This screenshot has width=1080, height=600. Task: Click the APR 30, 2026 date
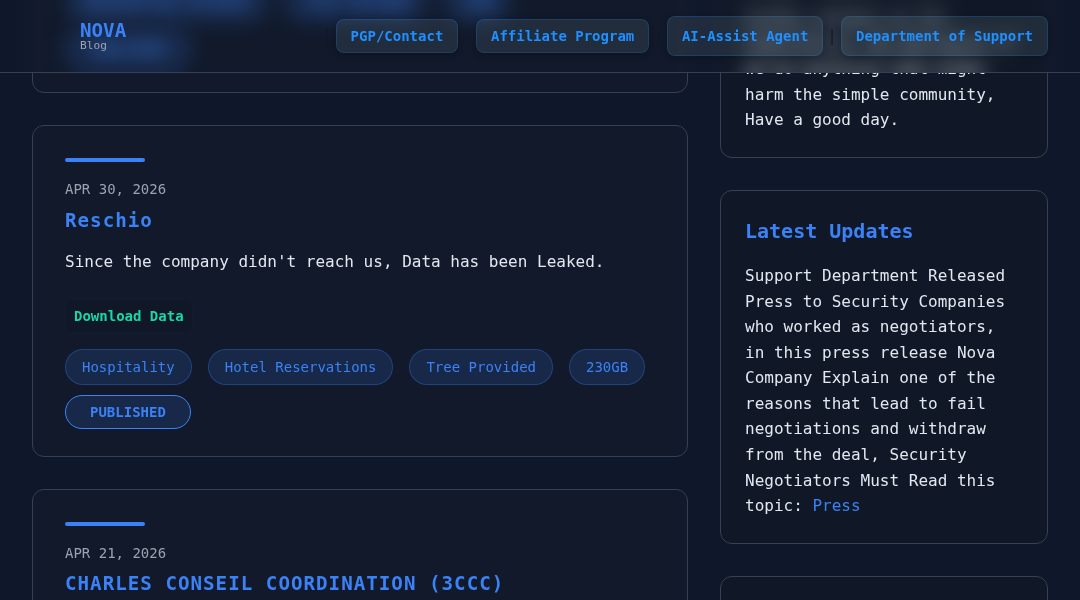coord(115,189)
